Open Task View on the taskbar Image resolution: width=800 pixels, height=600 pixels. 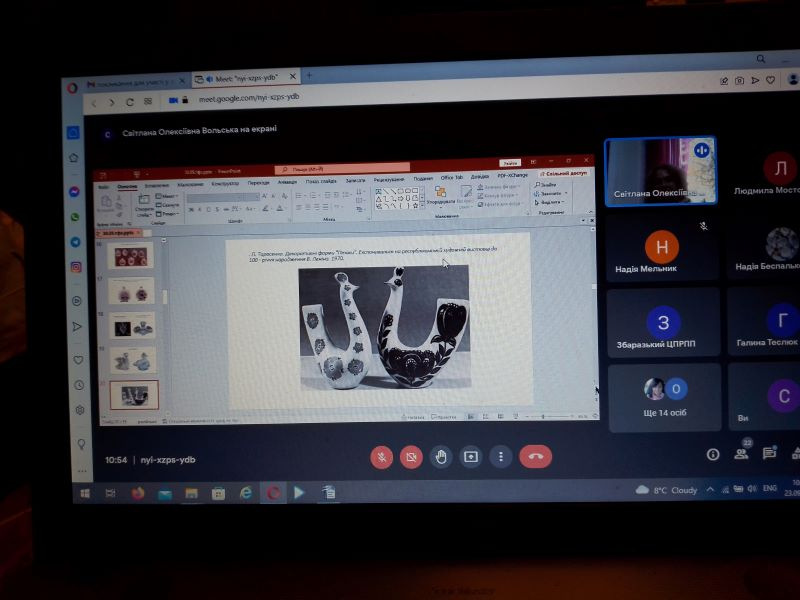pyautogui.click(x=110, y=493)
